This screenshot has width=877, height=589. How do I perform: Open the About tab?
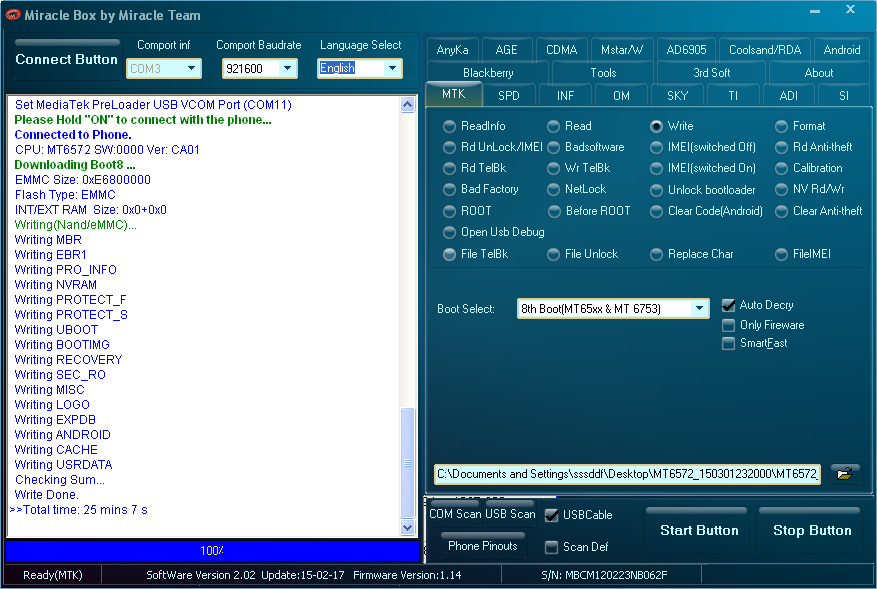(x=819, y=73)
